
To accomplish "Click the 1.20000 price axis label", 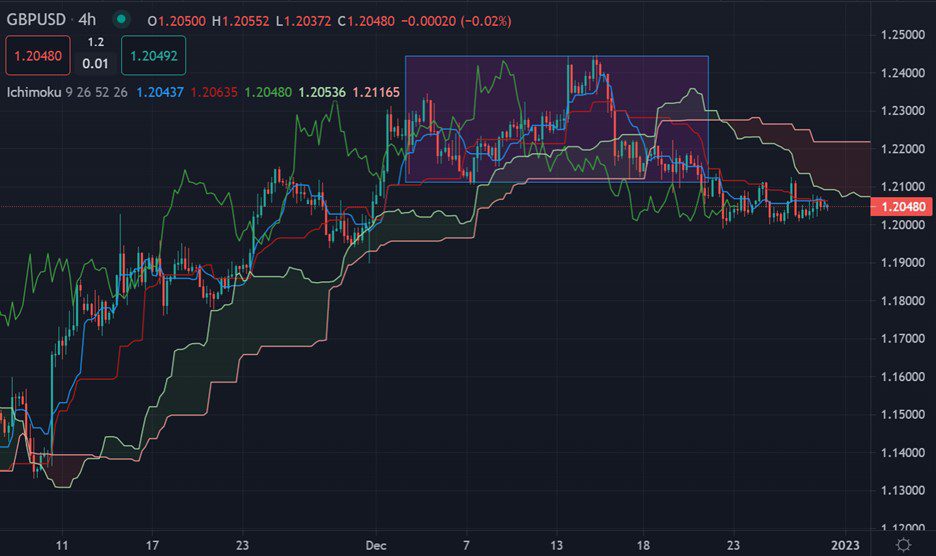I will pyautogui.click(x=903, y=225).
